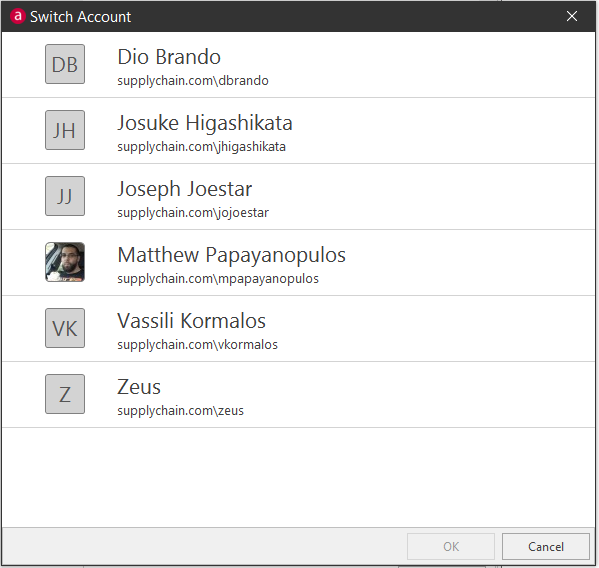The width and height of the screenshot is (599, 568).
Task: Choose the Zeus account name
Action: click(x=139, y=387)
